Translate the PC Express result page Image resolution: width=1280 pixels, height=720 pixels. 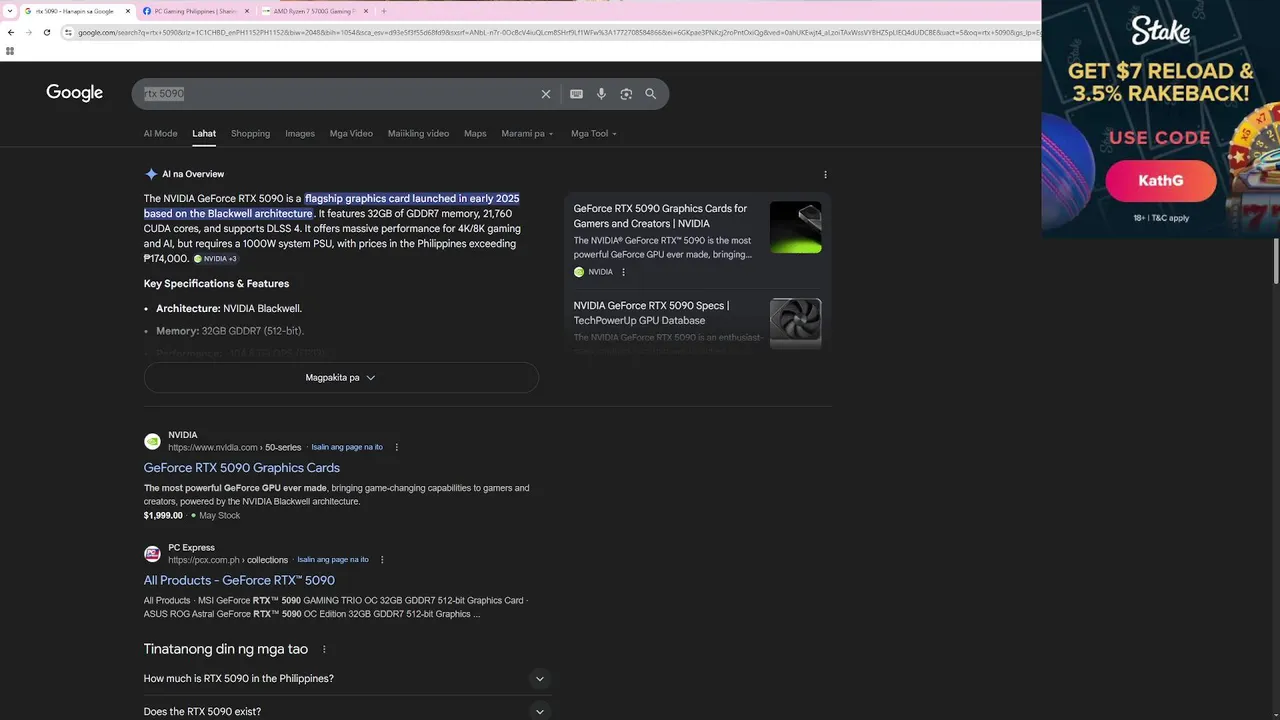[333, 560]
